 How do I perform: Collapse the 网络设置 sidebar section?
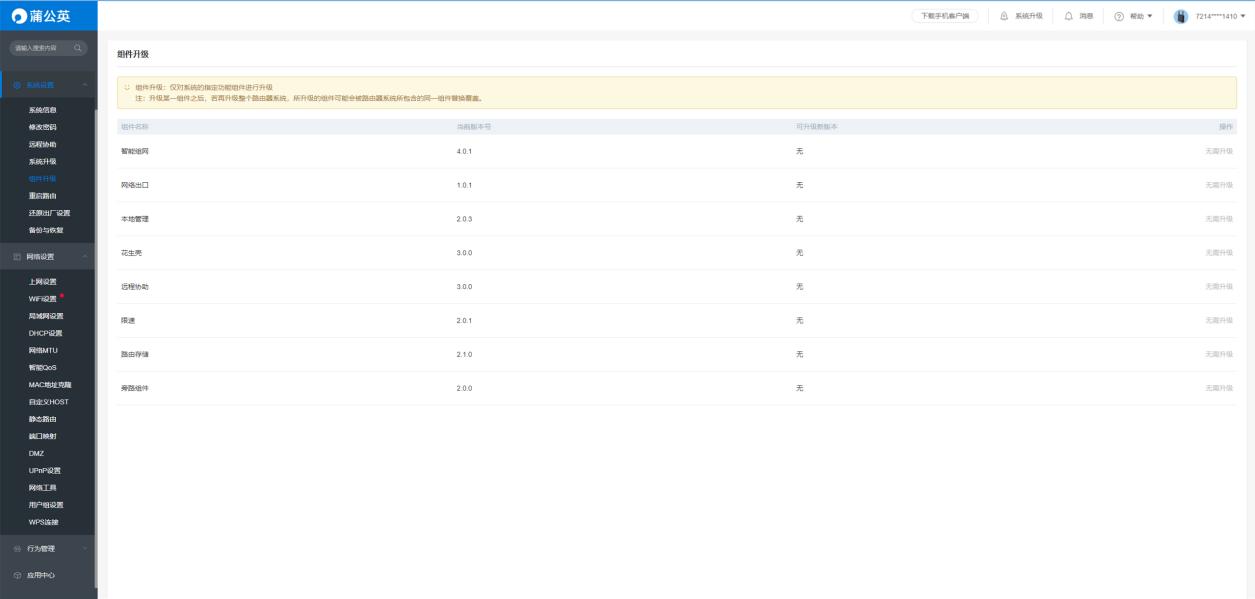pos(85,257)
